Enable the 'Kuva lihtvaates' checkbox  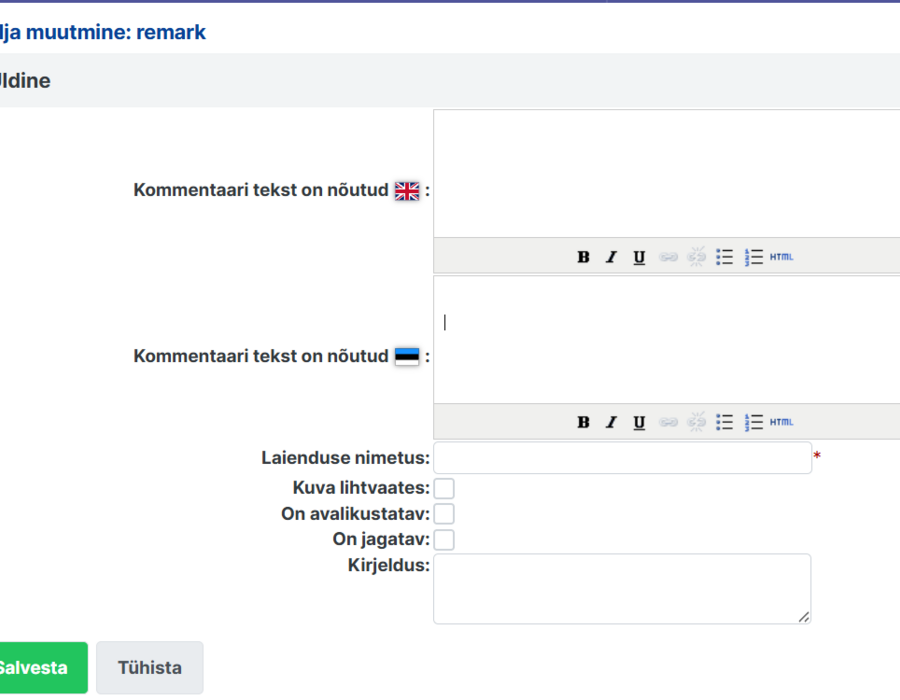444,488
